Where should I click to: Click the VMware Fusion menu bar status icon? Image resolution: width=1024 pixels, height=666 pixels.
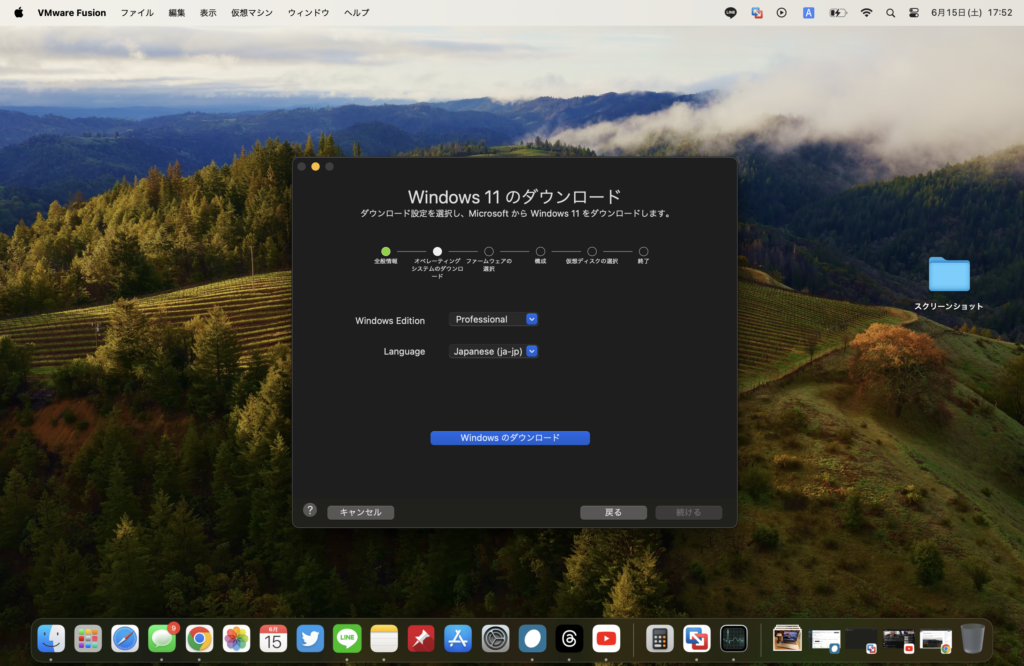(756, 13)
